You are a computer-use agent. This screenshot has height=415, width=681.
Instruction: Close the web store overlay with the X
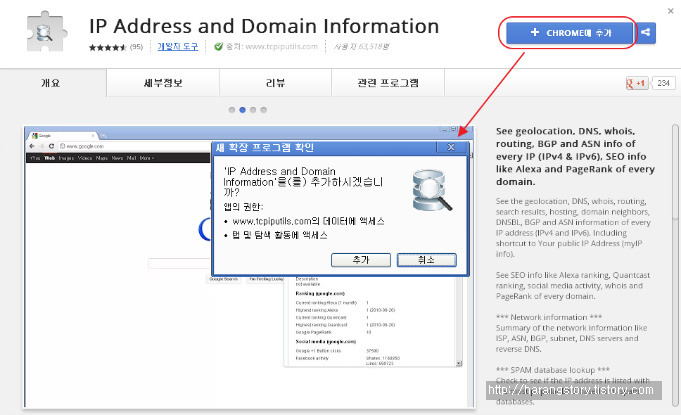tap(671, 11)
